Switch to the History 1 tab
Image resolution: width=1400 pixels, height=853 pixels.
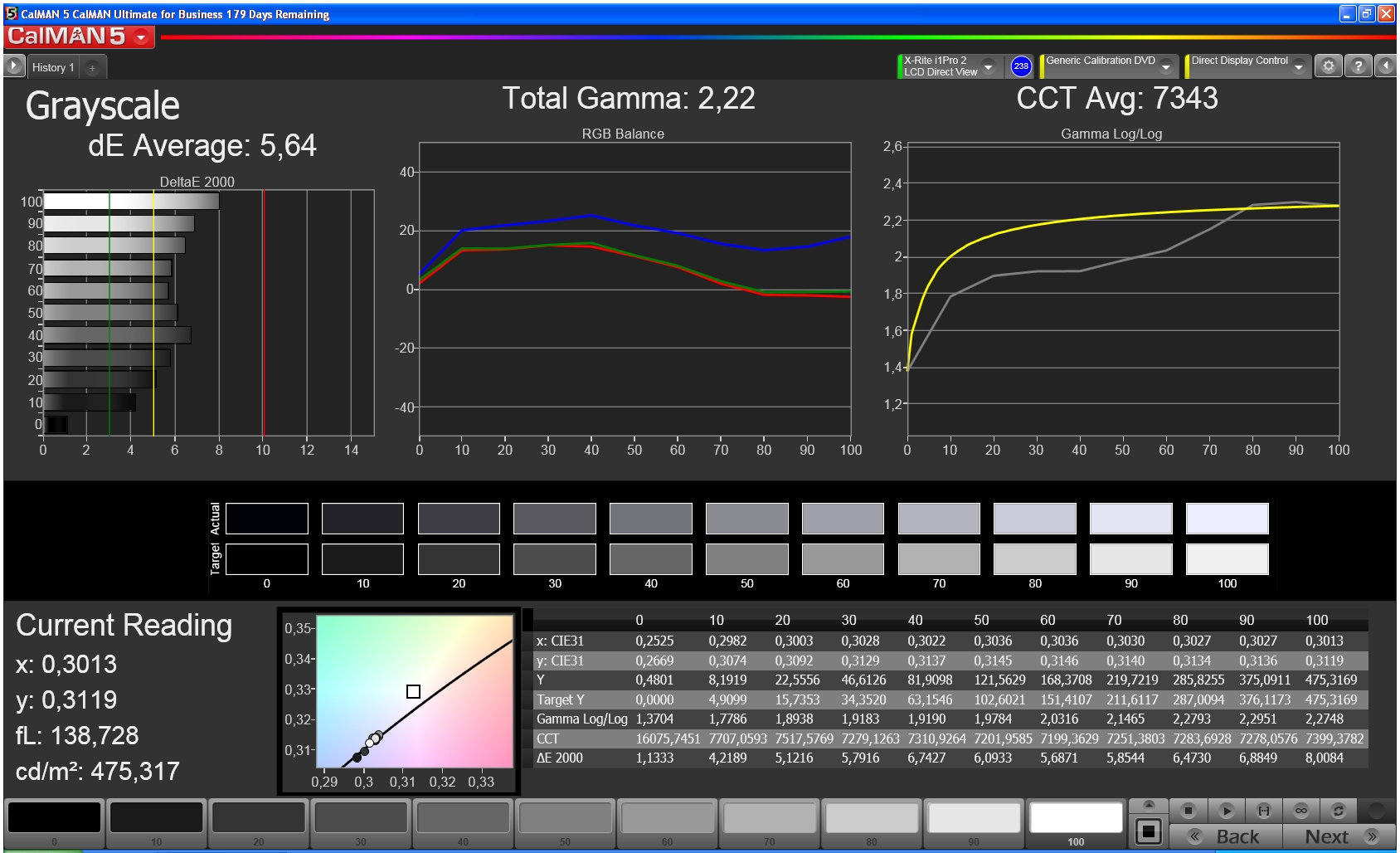[x=53, y=67]
